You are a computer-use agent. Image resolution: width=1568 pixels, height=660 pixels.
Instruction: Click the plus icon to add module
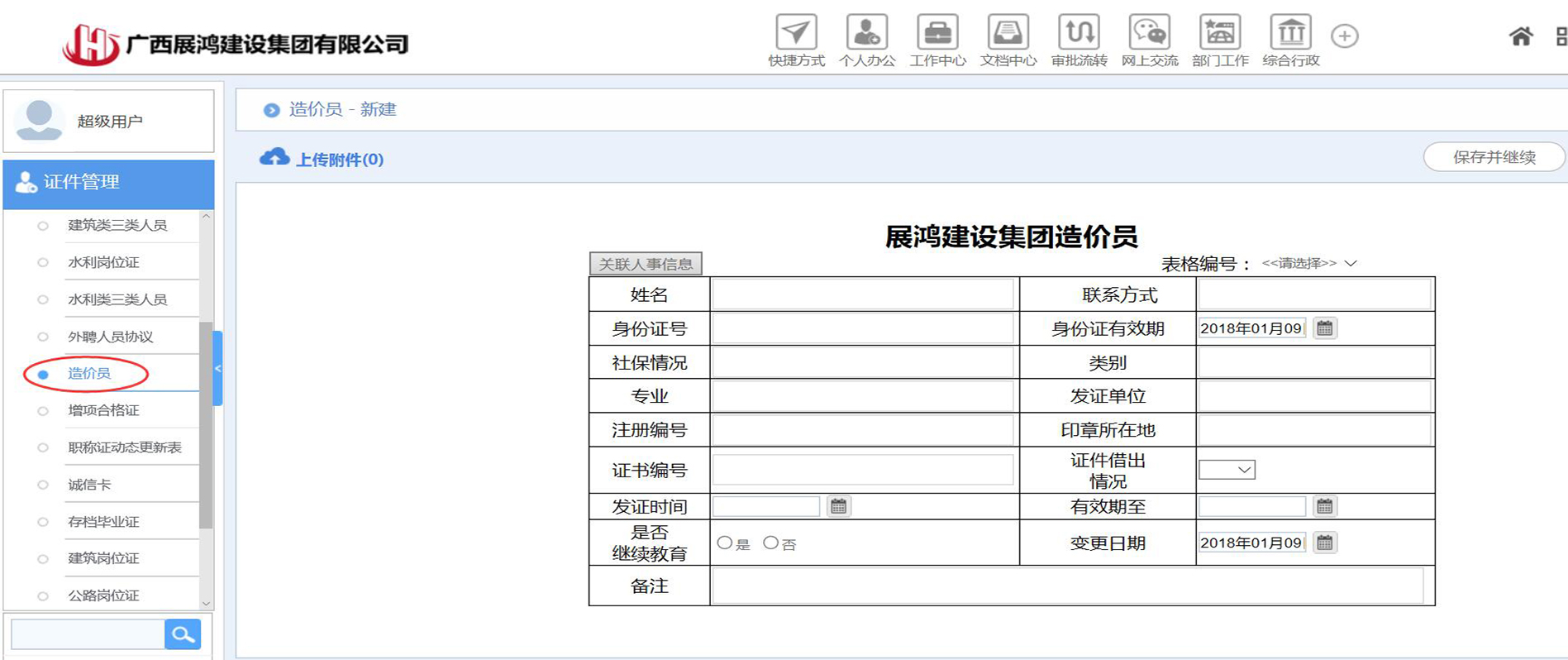1344,36
